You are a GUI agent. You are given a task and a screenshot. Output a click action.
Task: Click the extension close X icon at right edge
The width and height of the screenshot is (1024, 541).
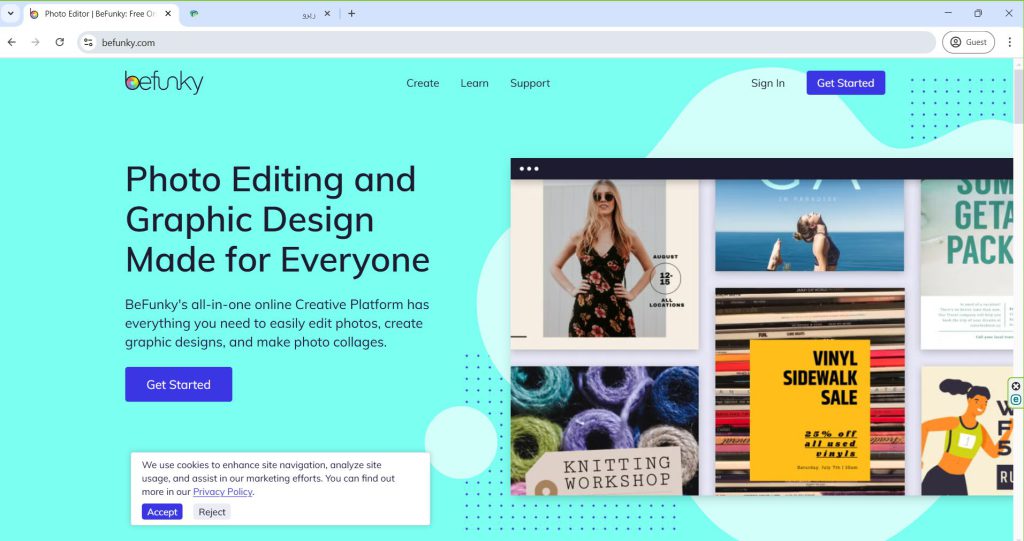point(1016,386)
